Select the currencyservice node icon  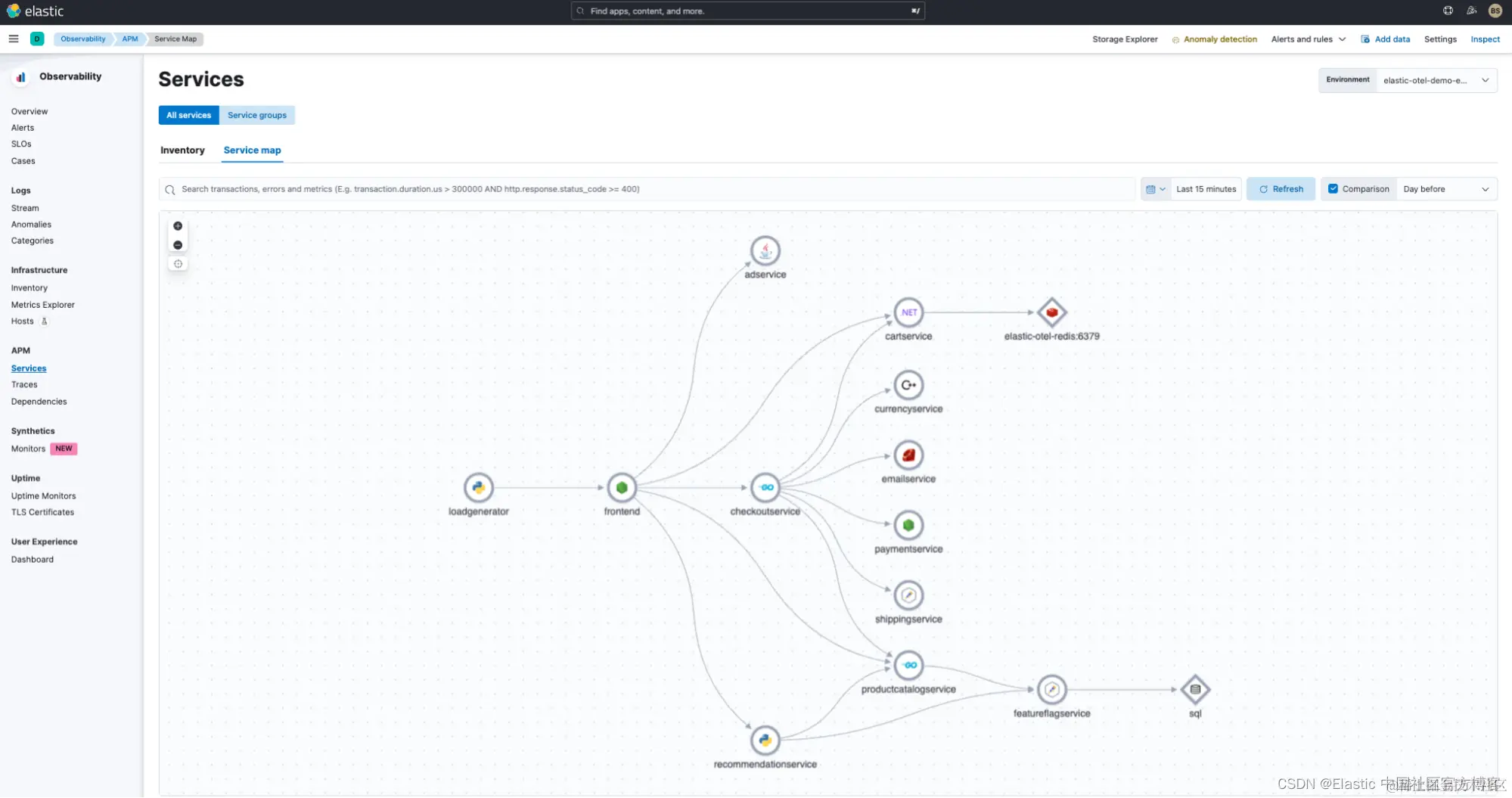(x=908, y=385)
